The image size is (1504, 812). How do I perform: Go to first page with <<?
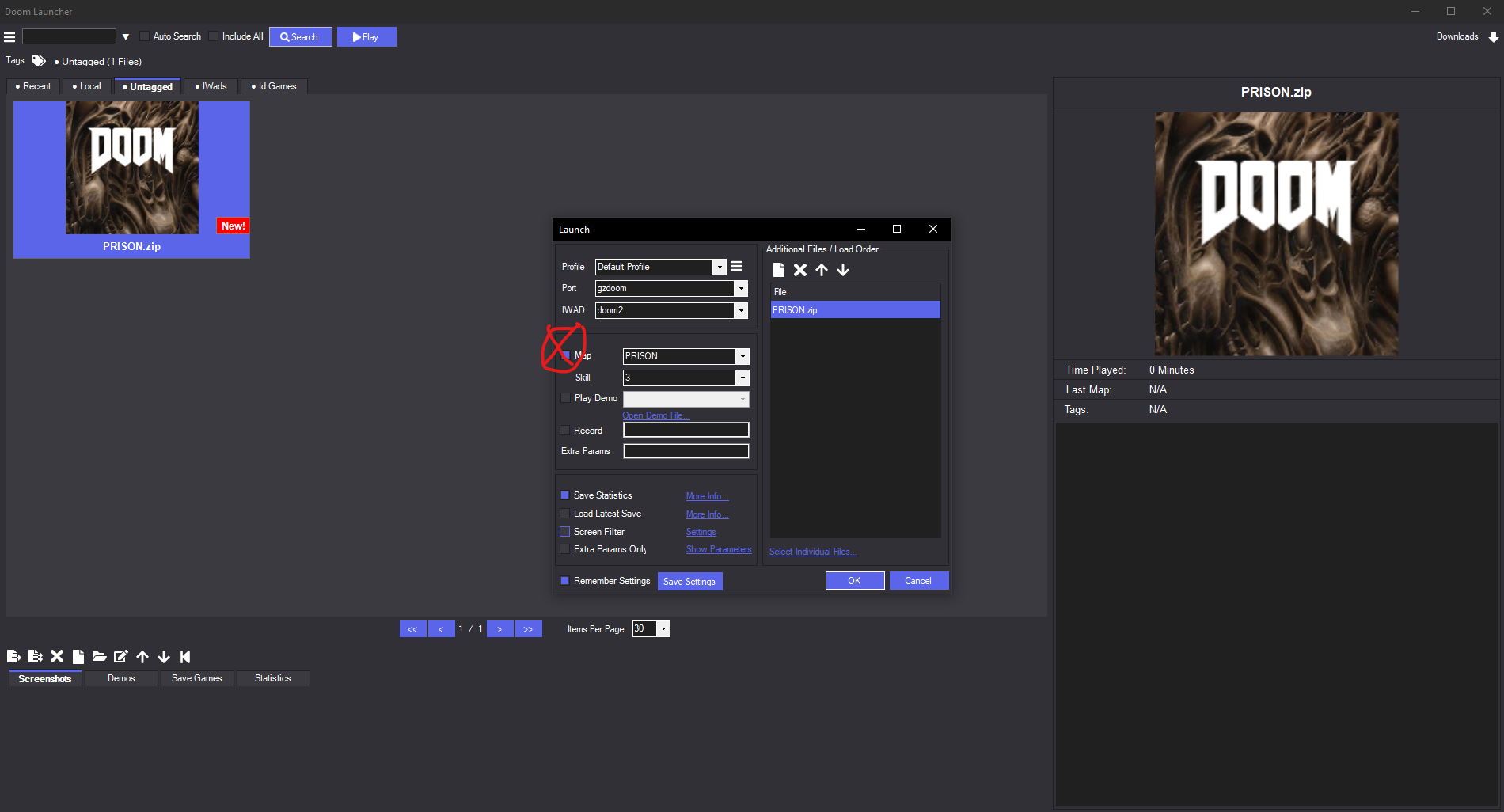pos(413,629)
